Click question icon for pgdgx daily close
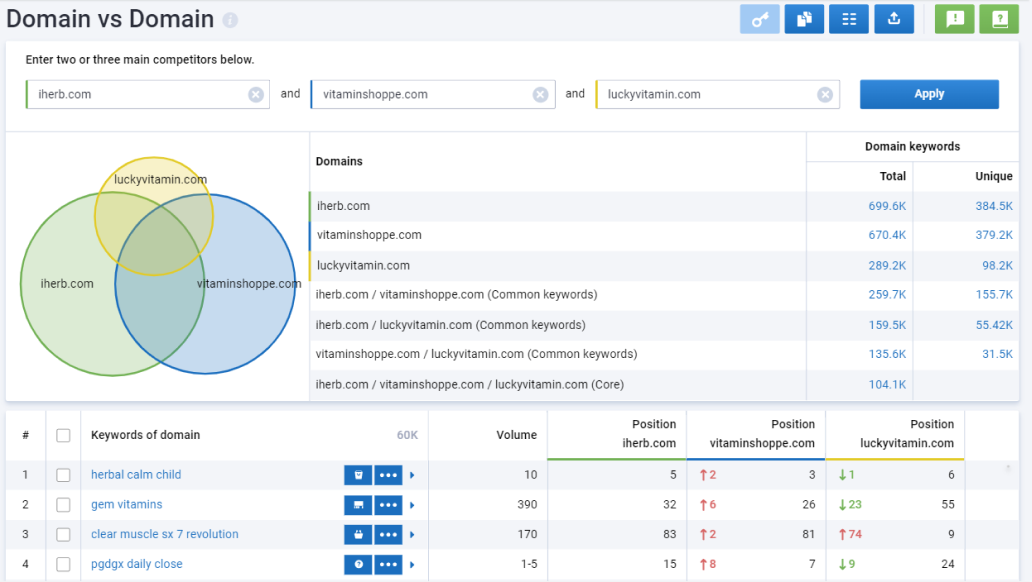The height and width of the screenshot is (582, 1032). tap(358, 564)
